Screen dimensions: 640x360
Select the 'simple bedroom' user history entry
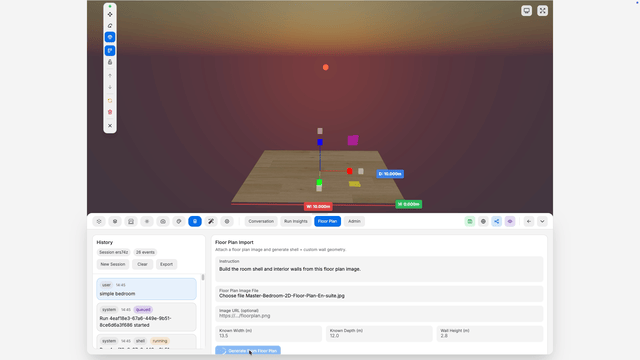(147, 289)
